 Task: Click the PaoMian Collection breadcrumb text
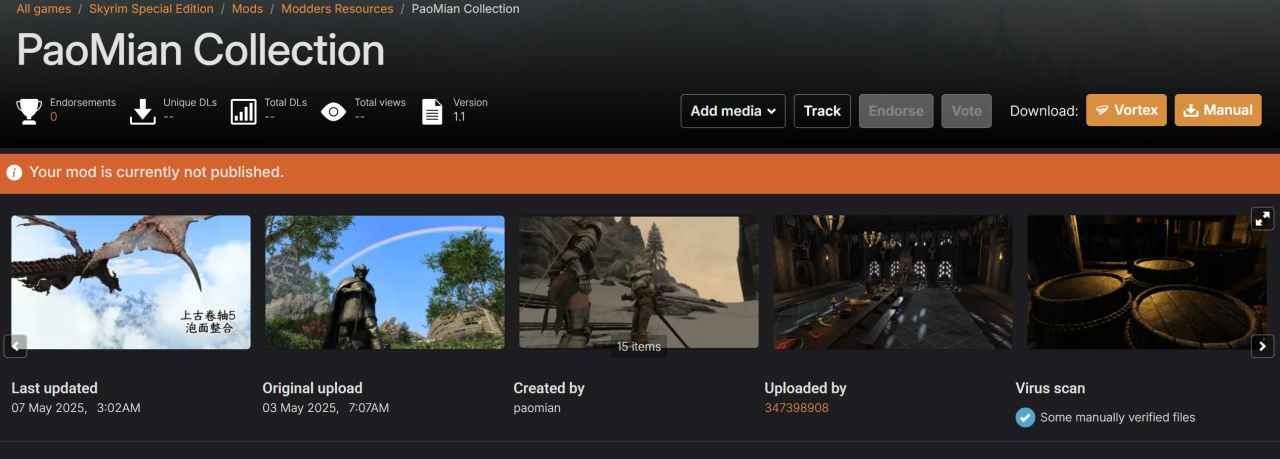click(466, 9)
